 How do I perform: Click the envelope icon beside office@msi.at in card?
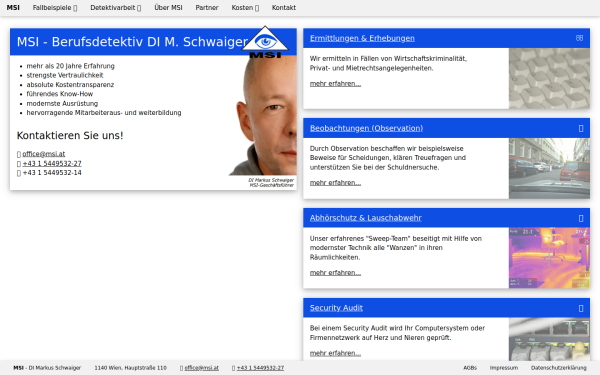(x=19, y=154)
